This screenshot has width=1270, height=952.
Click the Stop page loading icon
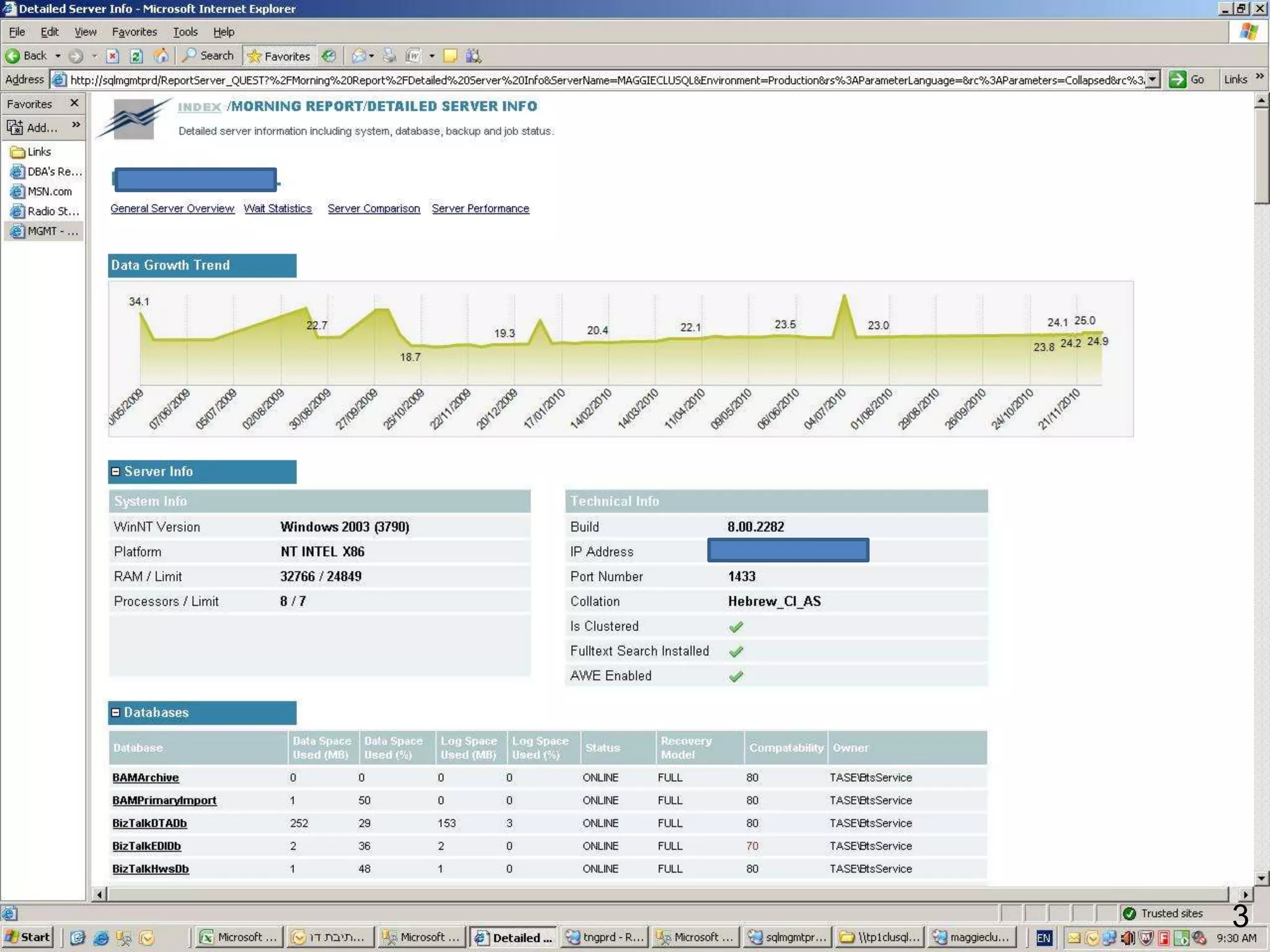tap(112, 56)
